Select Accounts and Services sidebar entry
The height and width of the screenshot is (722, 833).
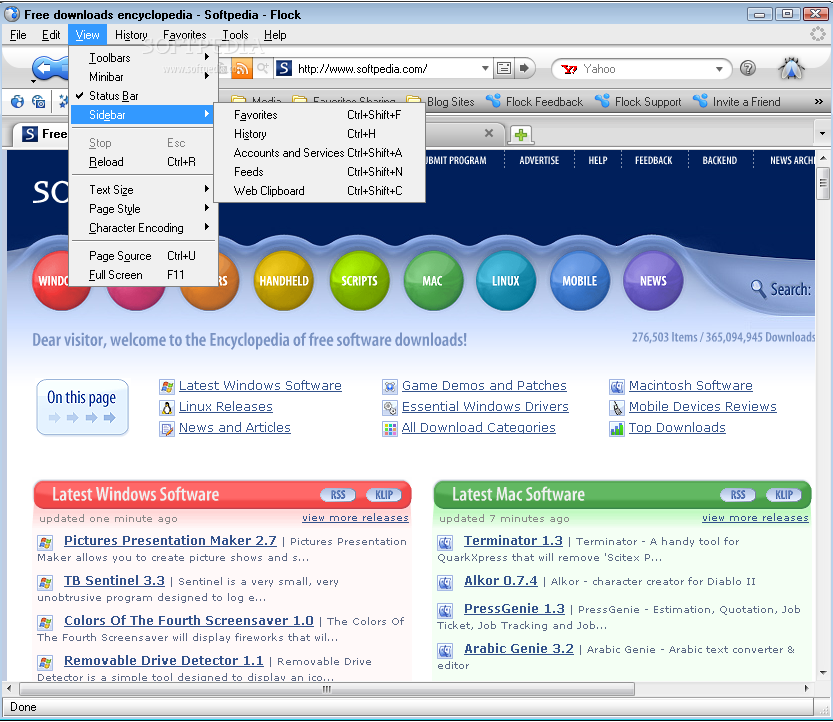[319, 153]
